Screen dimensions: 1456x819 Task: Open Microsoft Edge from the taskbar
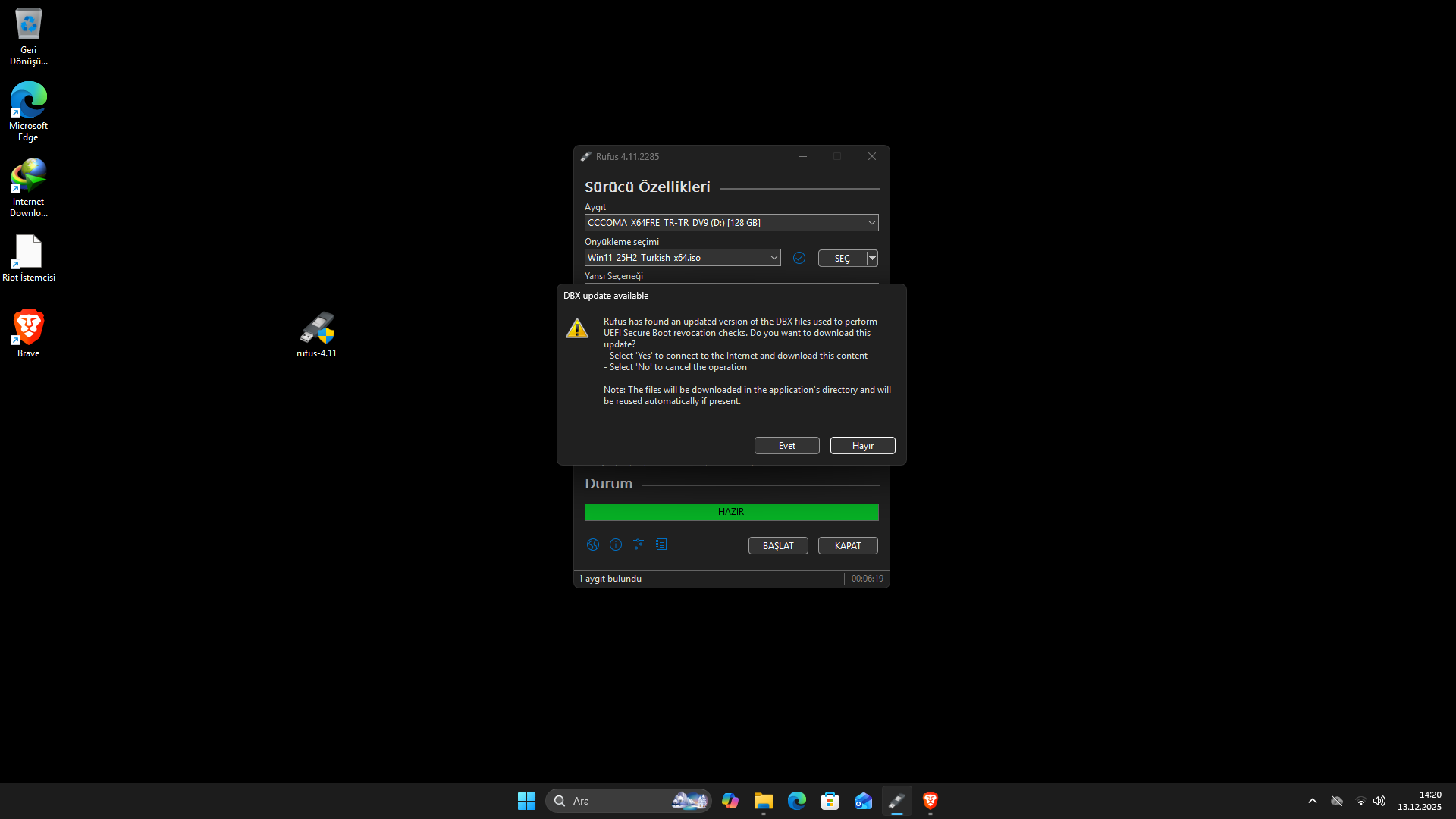pyautogui.click(x=797, y=801)
